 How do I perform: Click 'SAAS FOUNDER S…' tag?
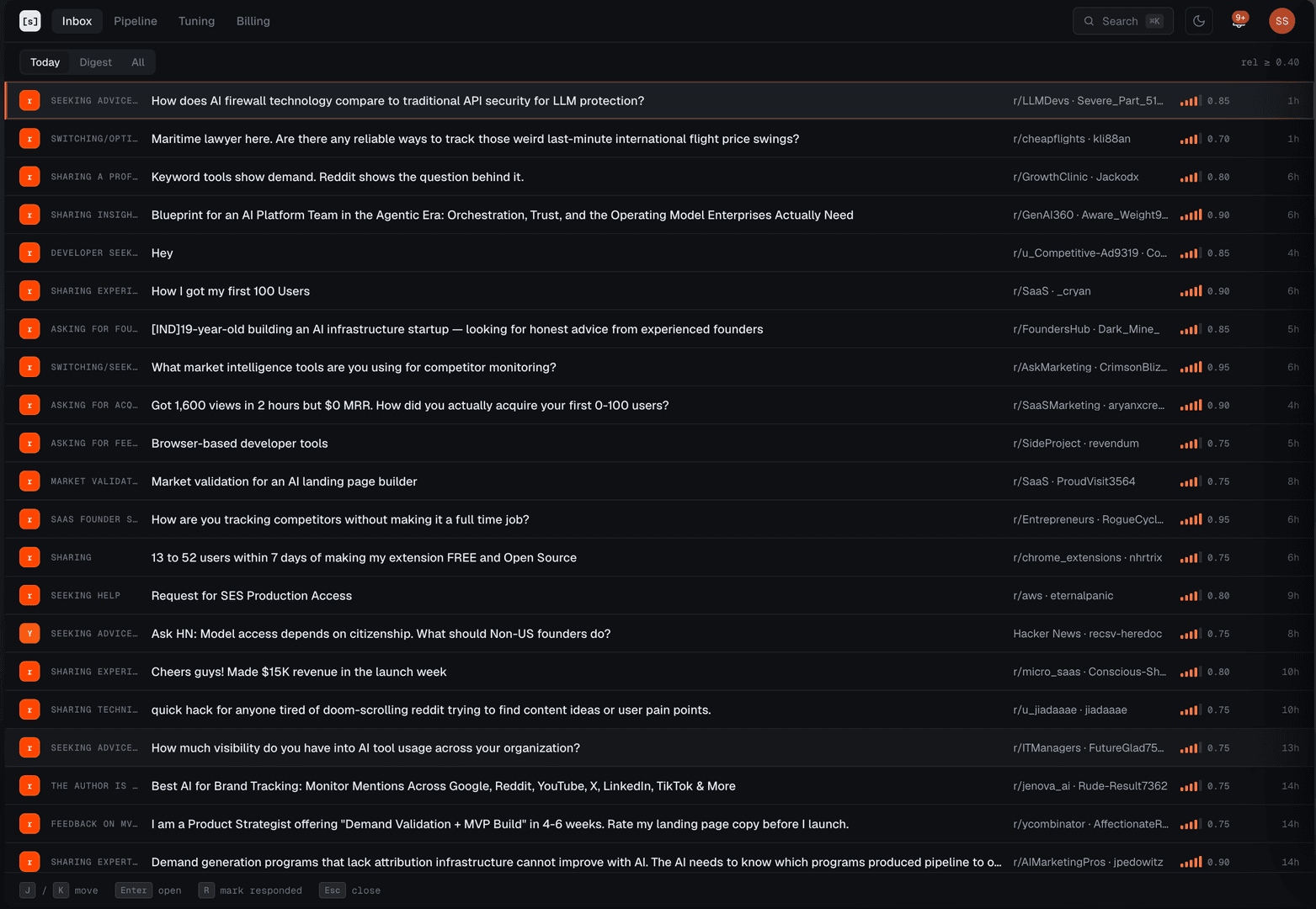click(x=94, y=519)
